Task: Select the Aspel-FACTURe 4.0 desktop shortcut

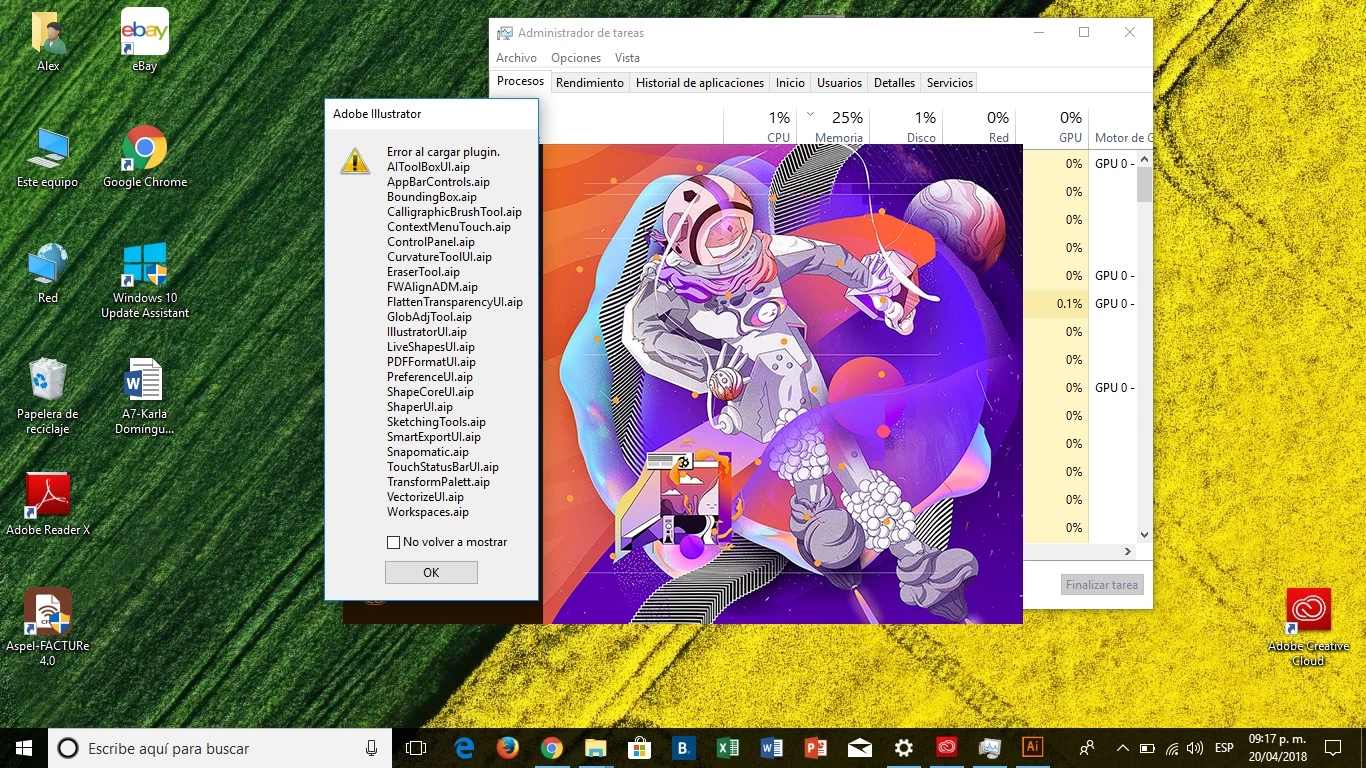Action: (48, 627)
